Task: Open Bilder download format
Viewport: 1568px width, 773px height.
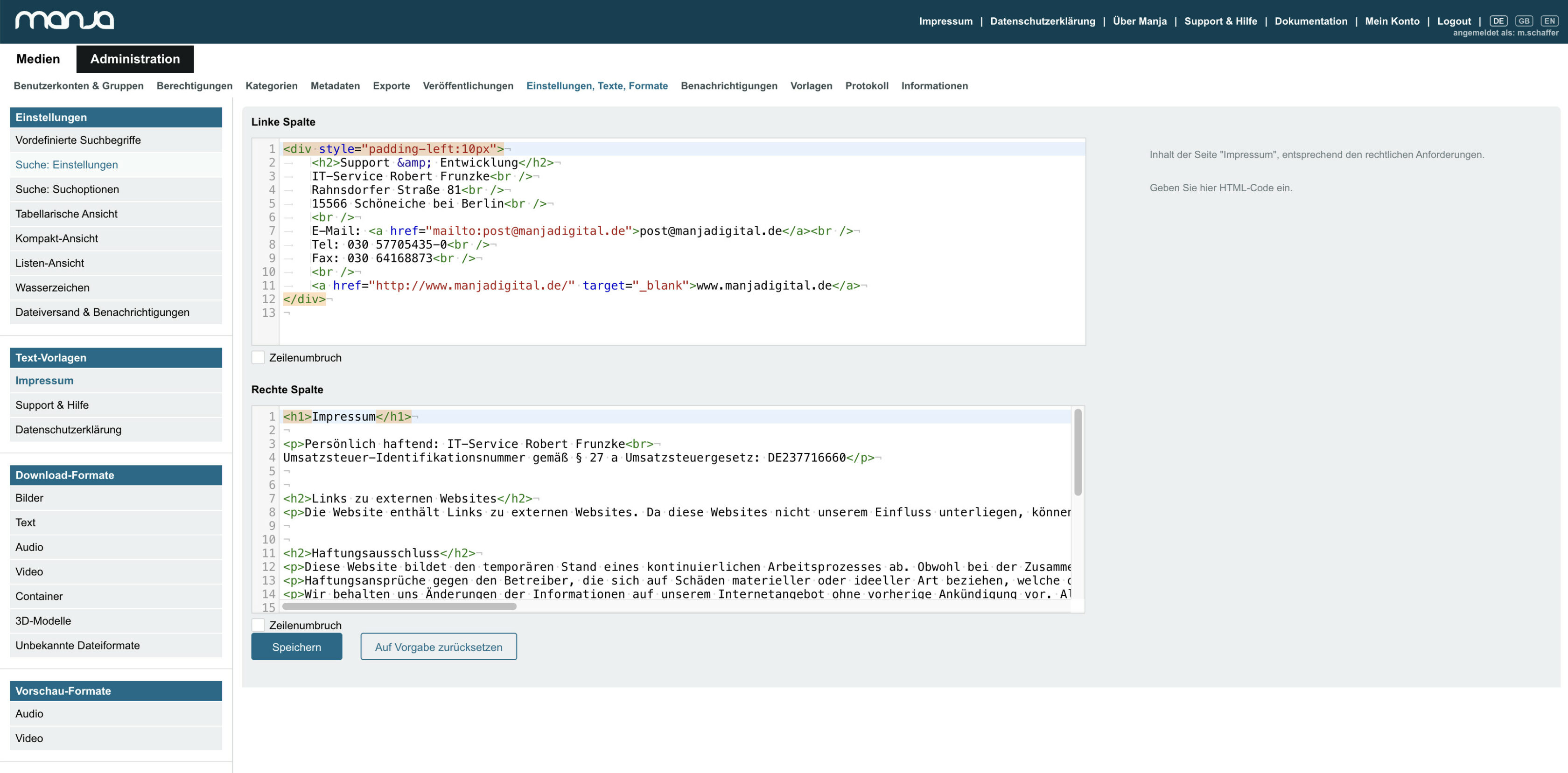Action: coord(116,498)
